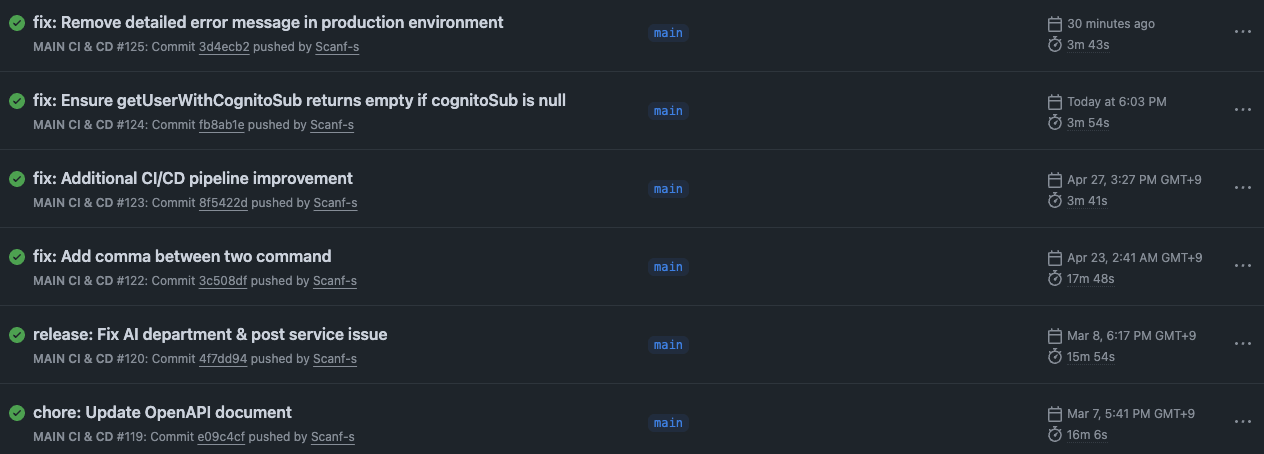Click stopwatch icon beside 17m 48s duration
This screenshot has width=1264, height=454.
pos(1054,279)
